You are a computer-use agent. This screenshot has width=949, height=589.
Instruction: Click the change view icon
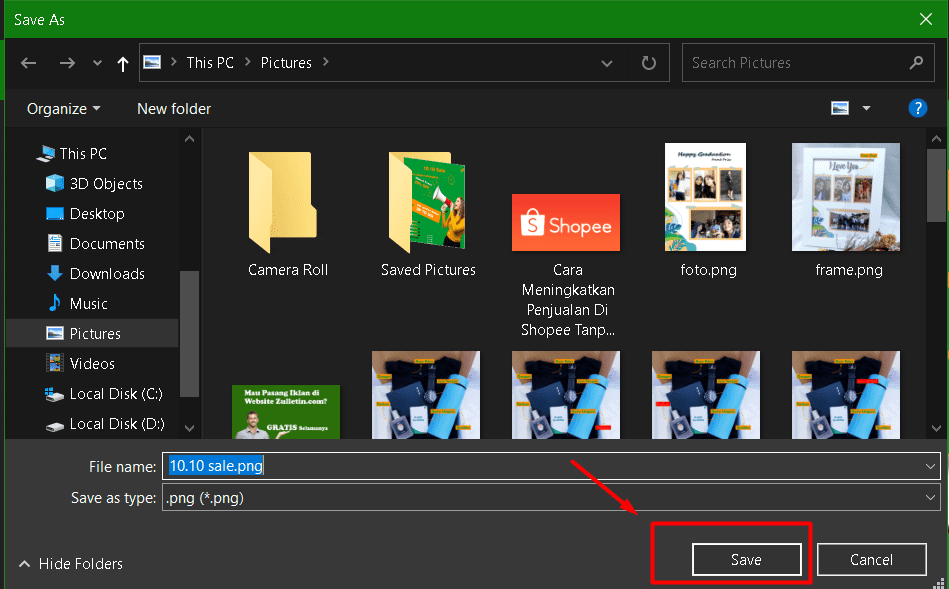coord(840,108)
